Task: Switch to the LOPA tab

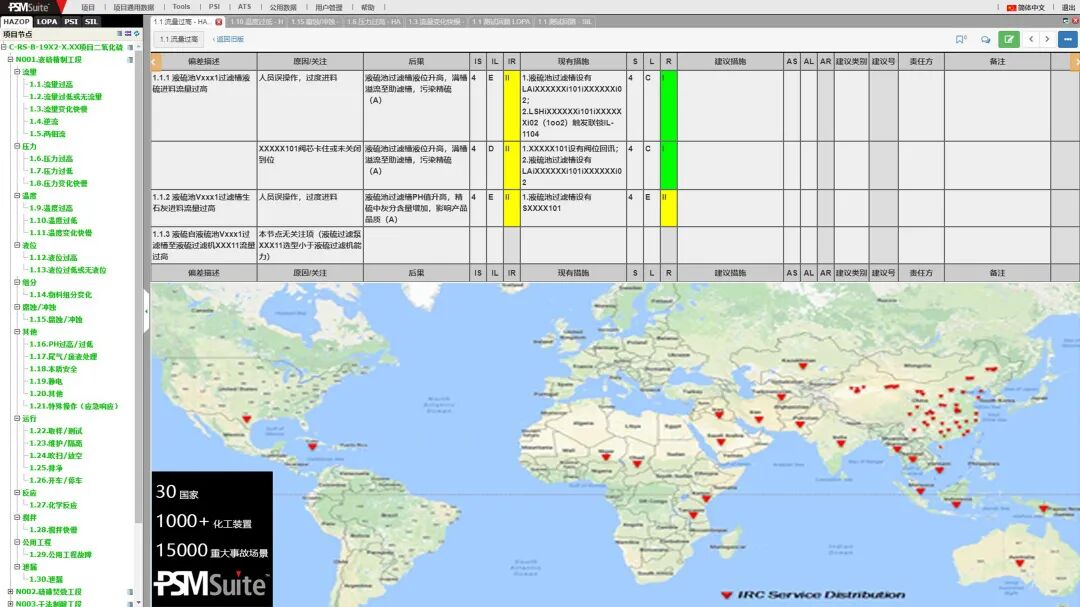Action: [x=47, y=21]
